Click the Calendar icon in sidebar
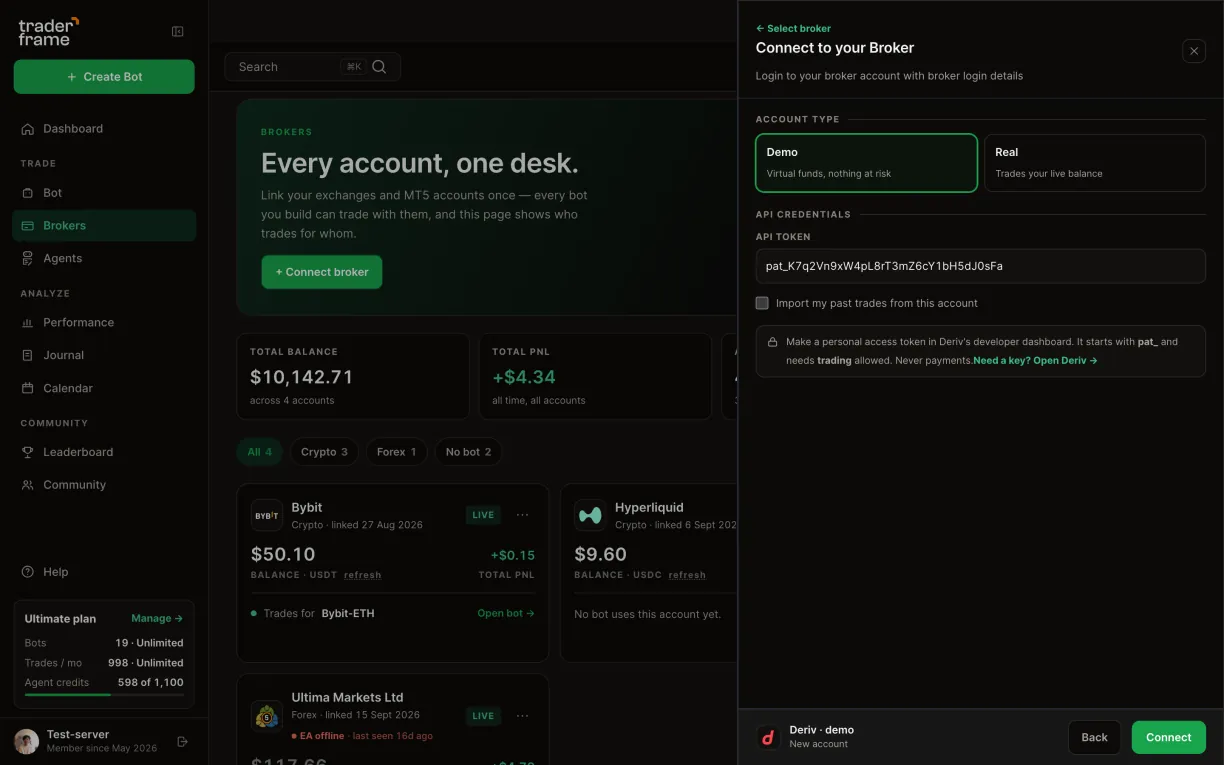Viewport: 1224px width, 765px height. click(28, 388)
